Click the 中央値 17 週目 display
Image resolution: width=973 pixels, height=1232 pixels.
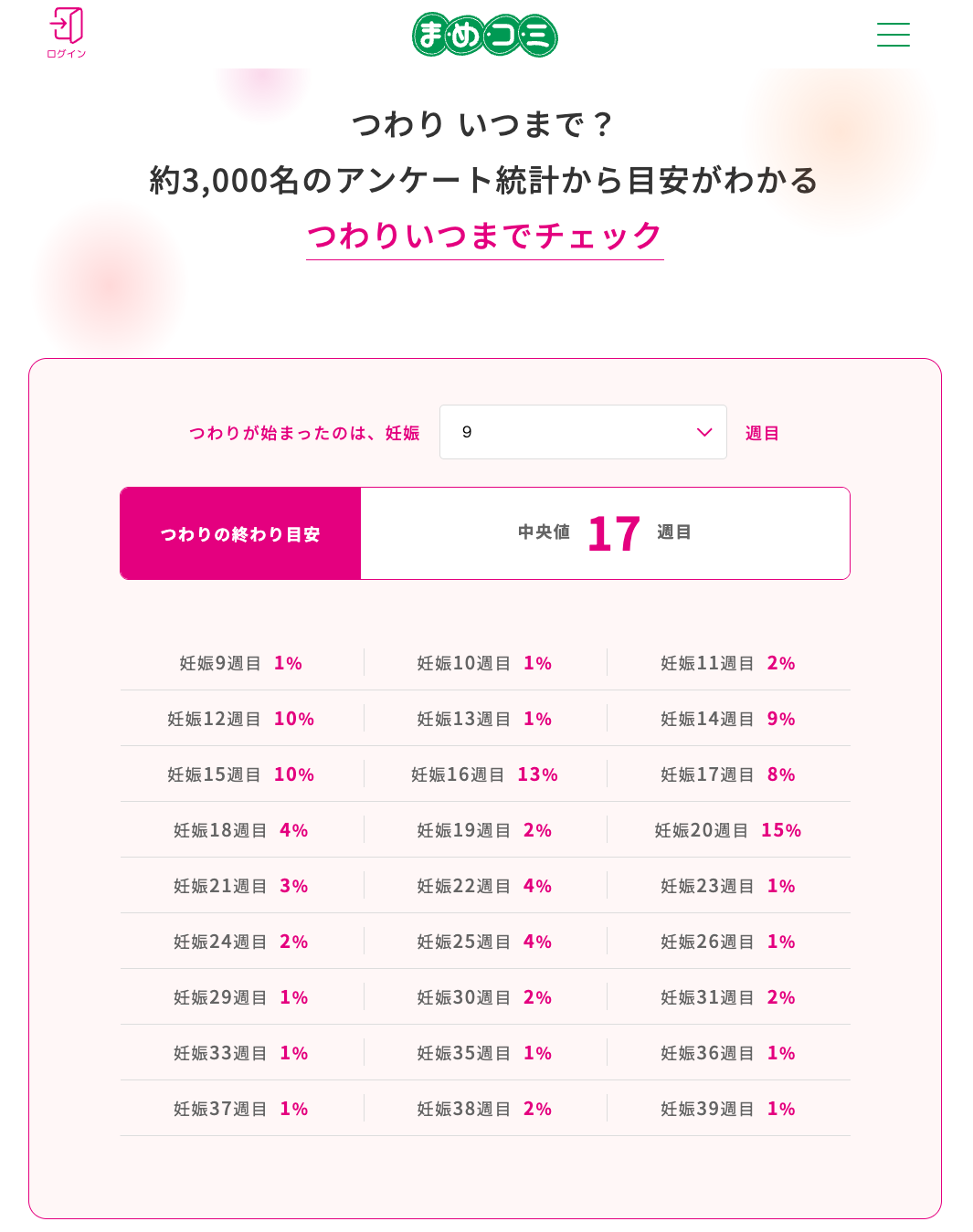coord(605,532)
